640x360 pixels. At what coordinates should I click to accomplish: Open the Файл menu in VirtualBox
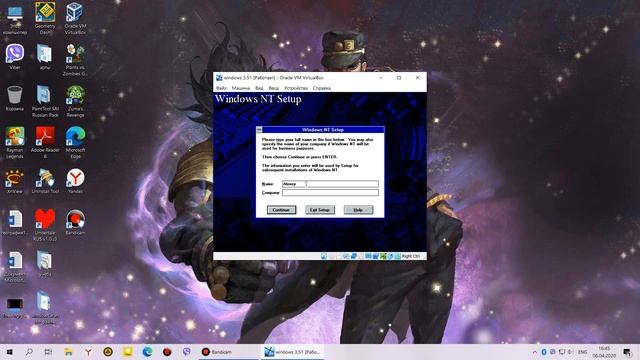point(221,88)
